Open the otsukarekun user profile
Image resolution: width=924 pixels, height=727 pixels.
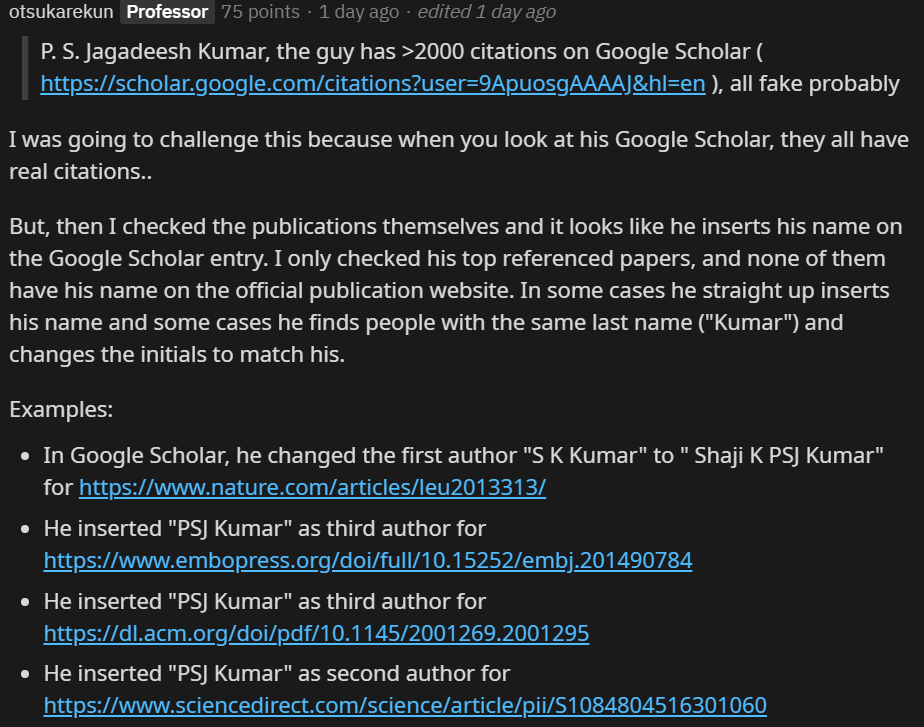point(60,12)
